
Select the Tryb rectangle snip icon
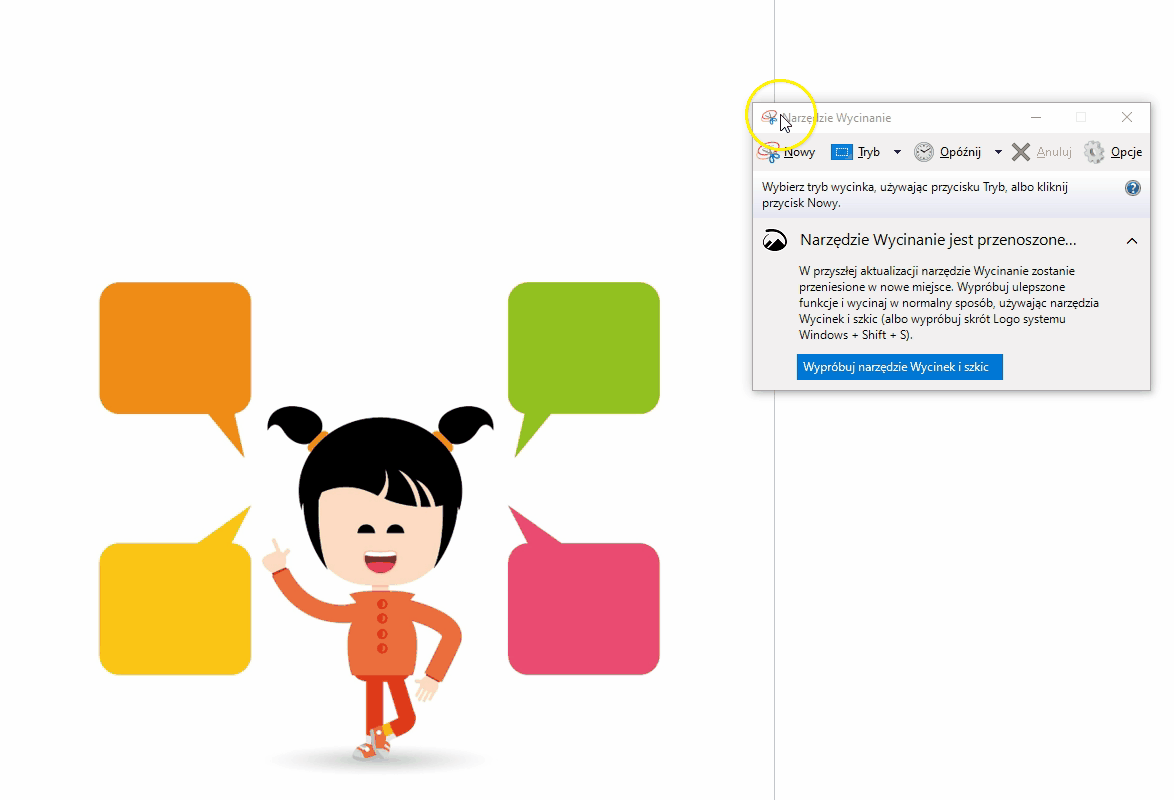tap(842, 152)
